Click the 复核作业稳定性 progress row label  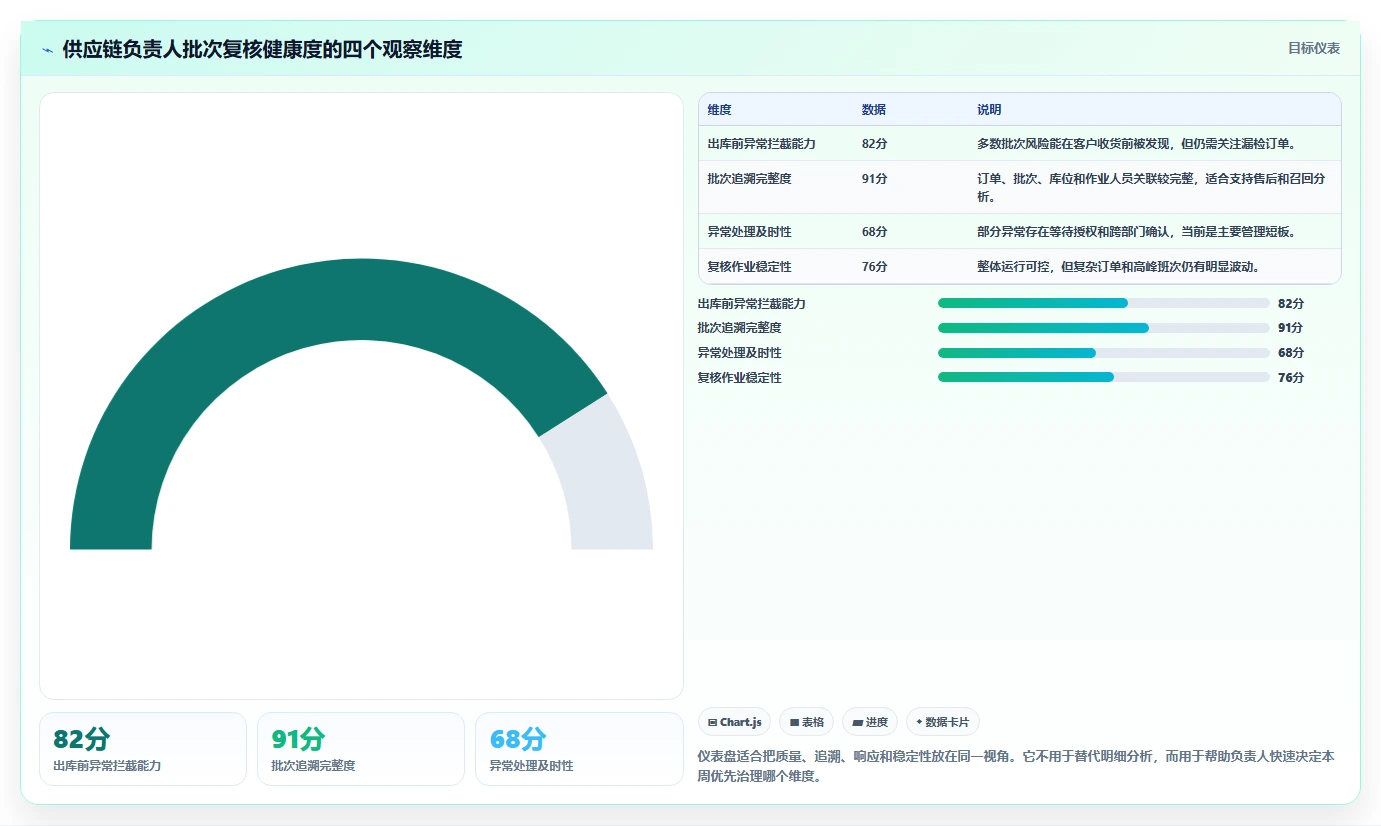coord(739,378)
